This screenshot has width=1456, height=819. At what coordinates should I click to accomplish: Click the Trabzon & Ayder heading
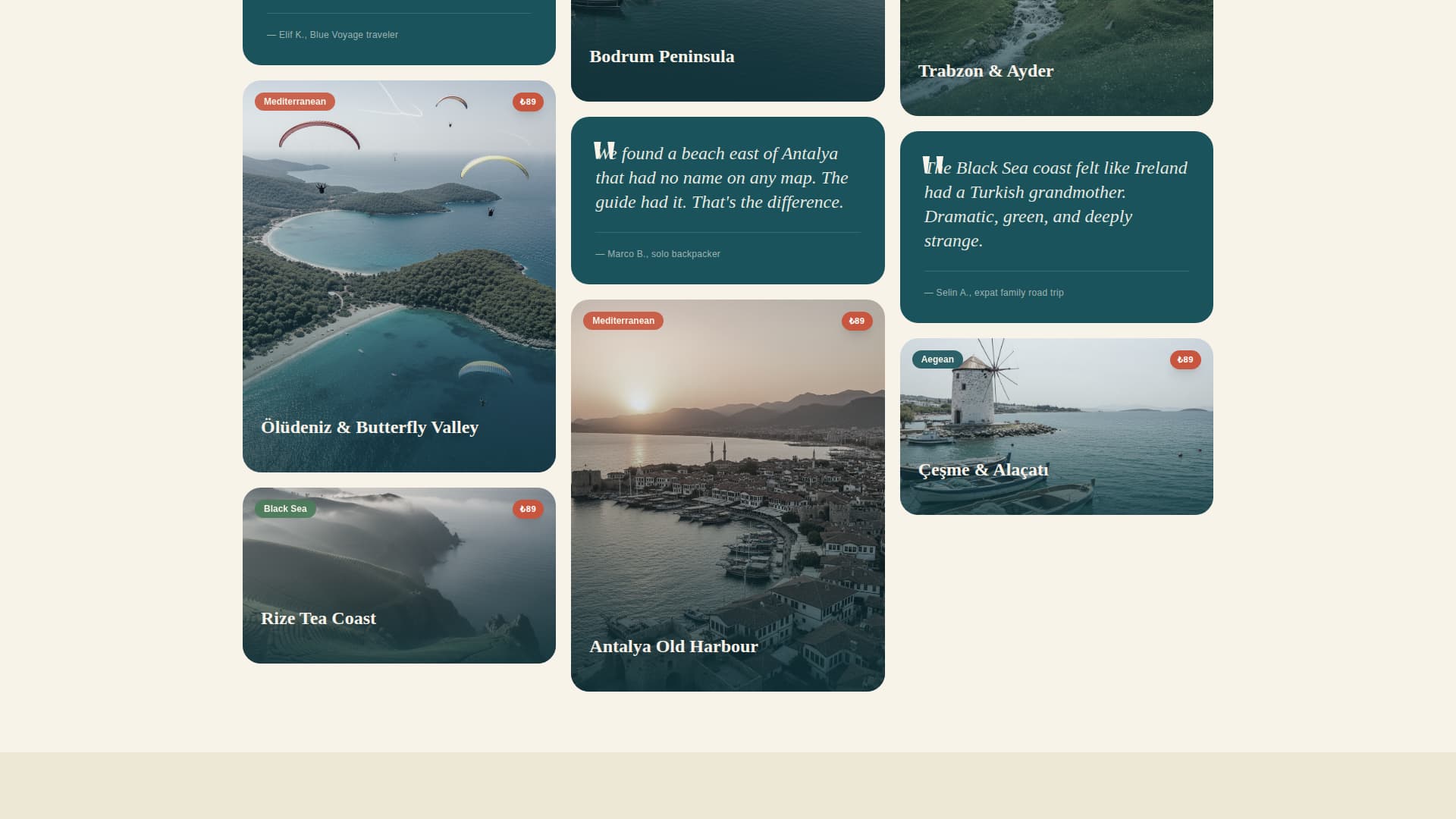985,71
